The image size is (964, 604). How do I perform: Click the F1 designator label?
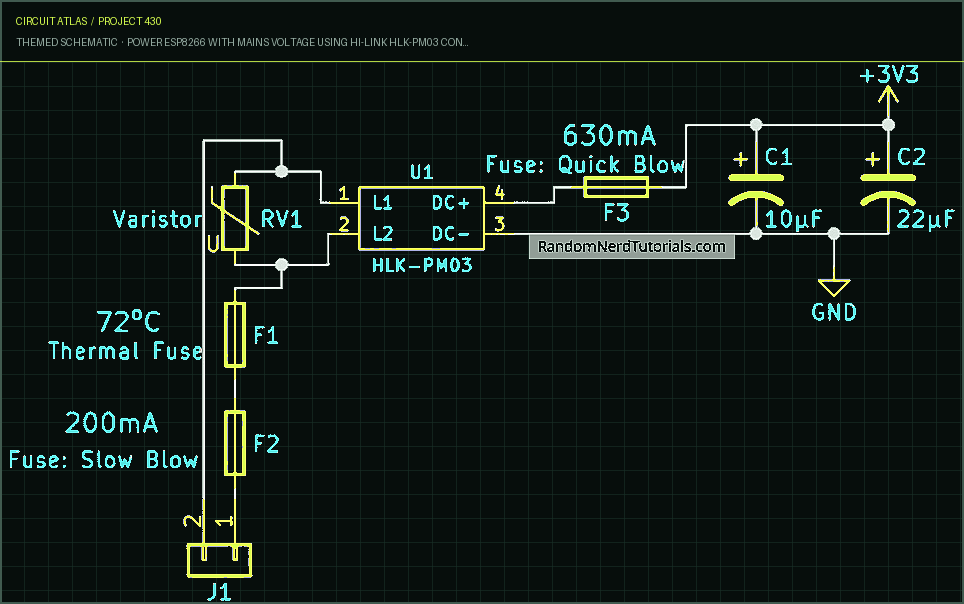[266, 335]
